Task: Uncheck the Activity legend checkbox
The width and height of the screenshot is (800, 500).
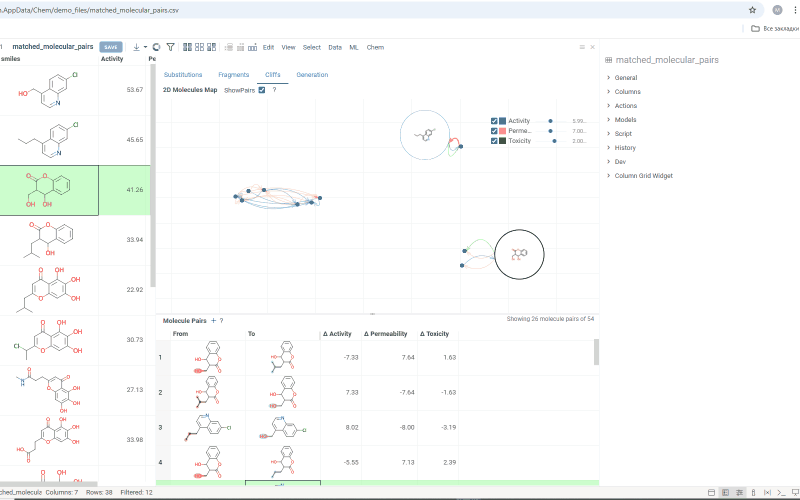Action: tap(494, 120)
